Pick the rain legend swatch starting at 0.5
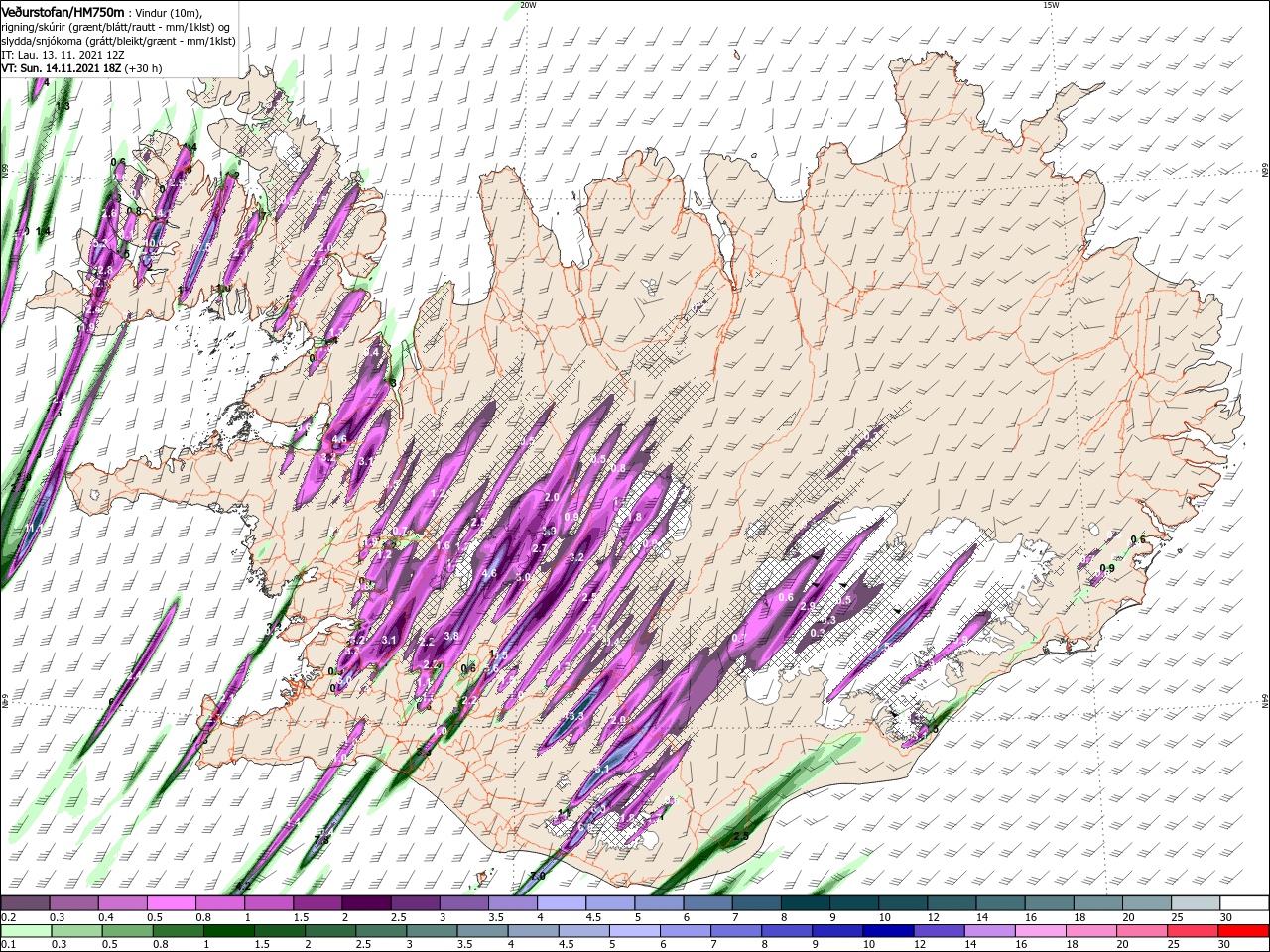Screen dimensions: 1270x952 tap(127, 931)
